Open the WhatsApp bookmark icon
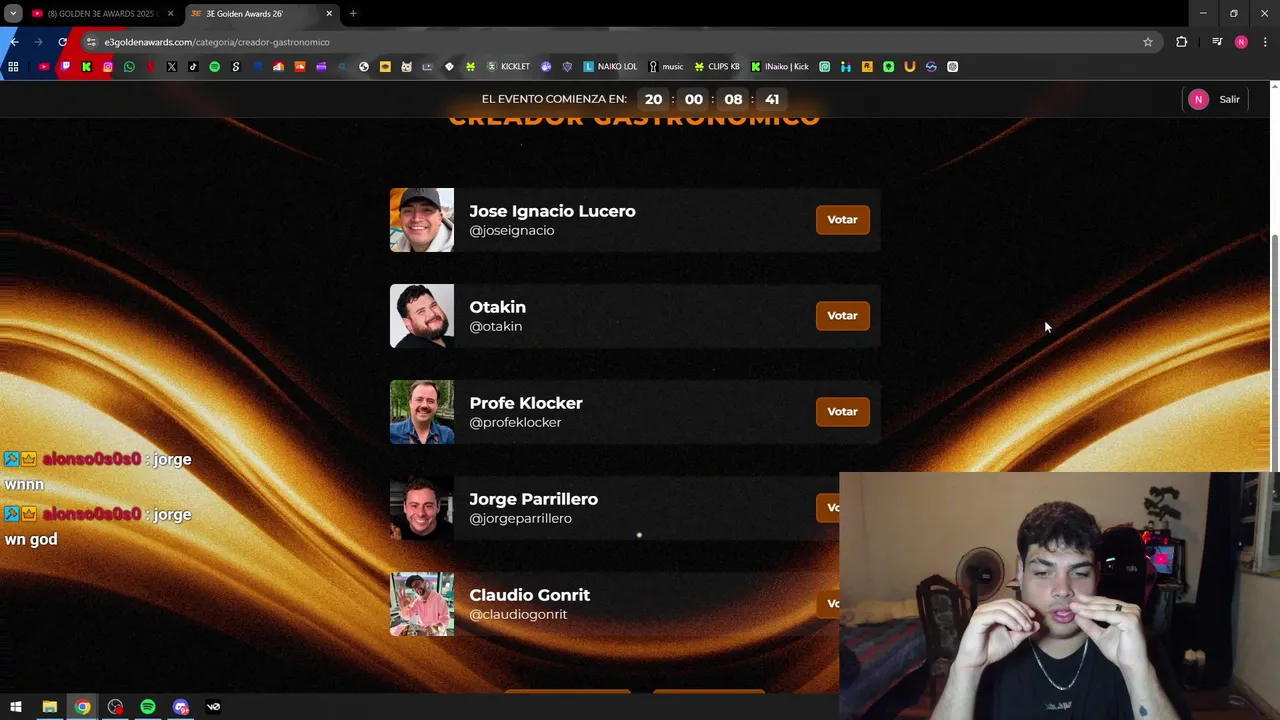Image resolution: width=1280 pixels, height=720 pixels. [x=129, y=67]
